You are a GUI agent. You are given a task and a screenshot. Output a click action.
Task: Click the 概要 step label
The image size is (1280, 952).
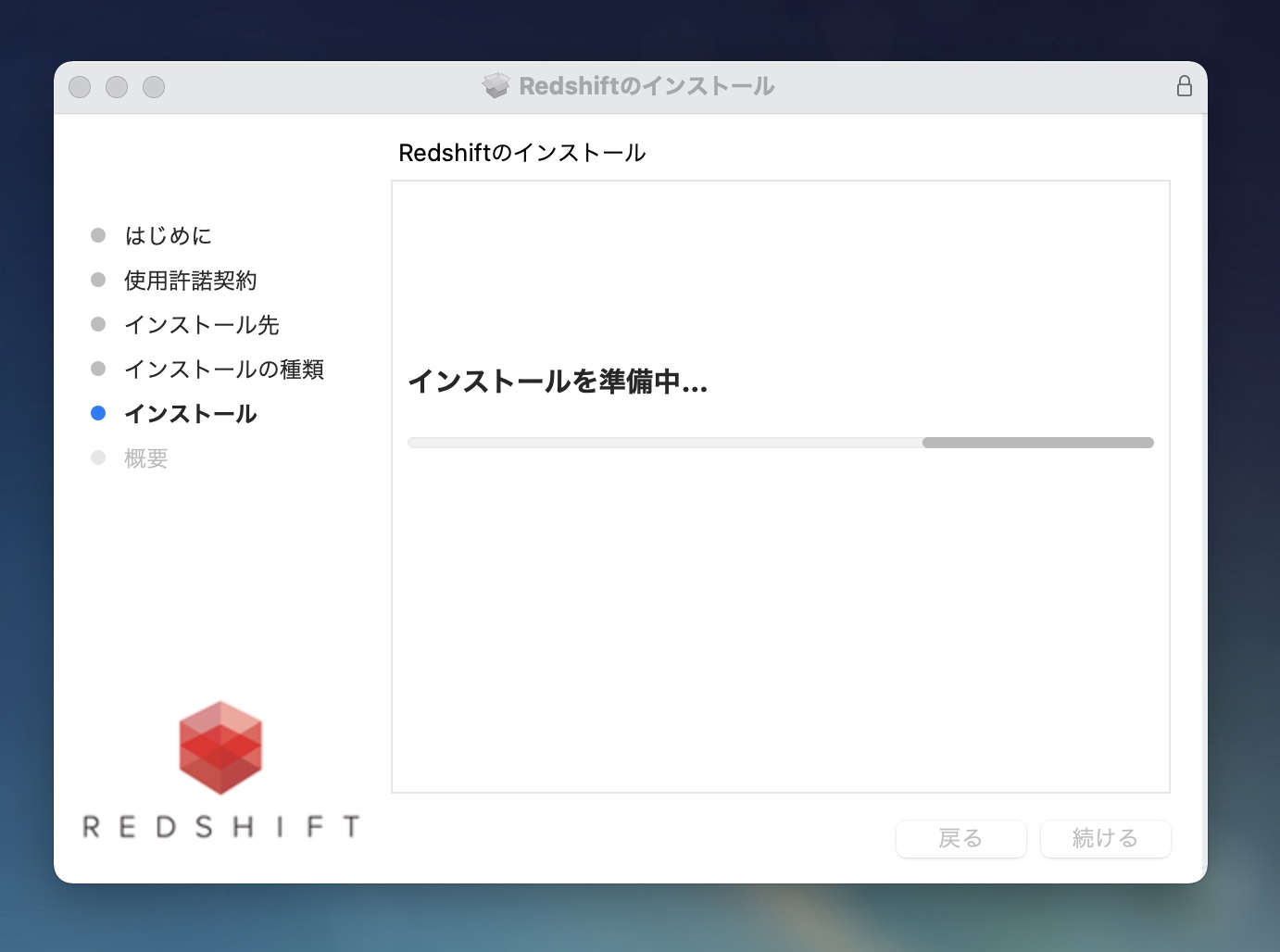point(146,458)
